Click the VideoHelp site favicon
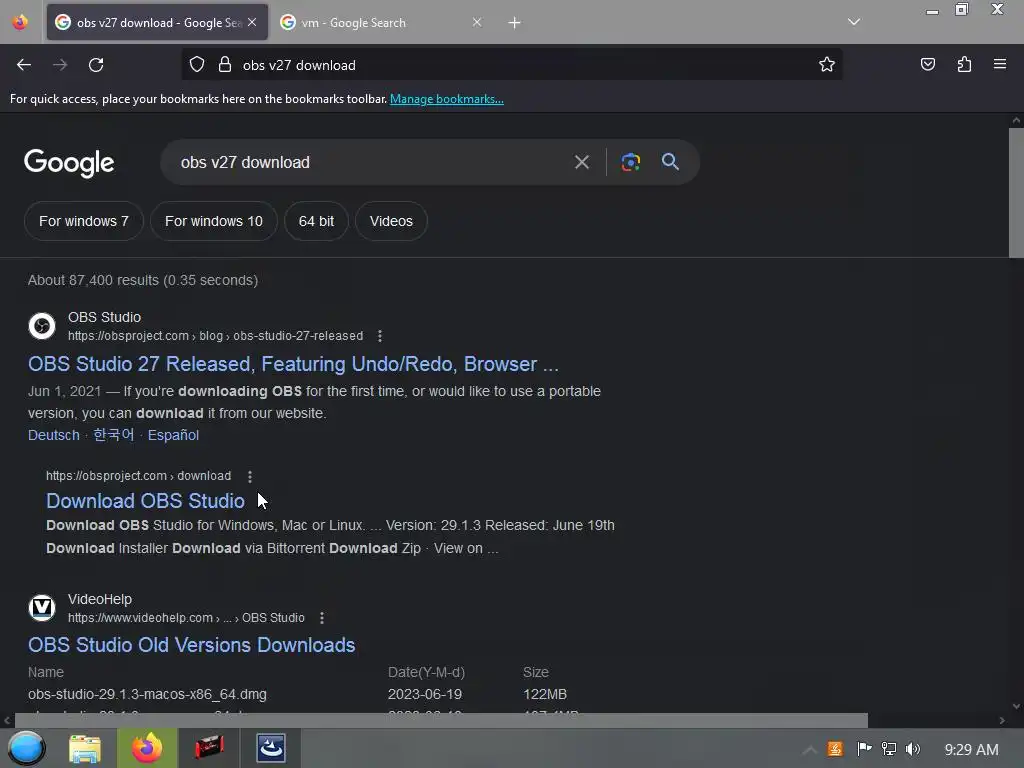The image size is (1024, 768). tap(42, 608)
